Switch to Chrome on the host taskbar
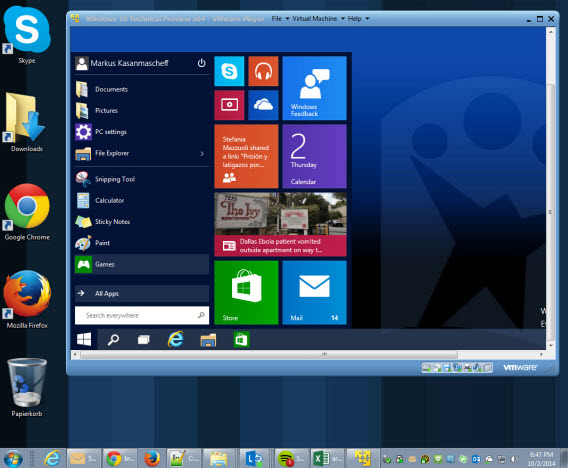568x468 pixels. coord(120,459)
